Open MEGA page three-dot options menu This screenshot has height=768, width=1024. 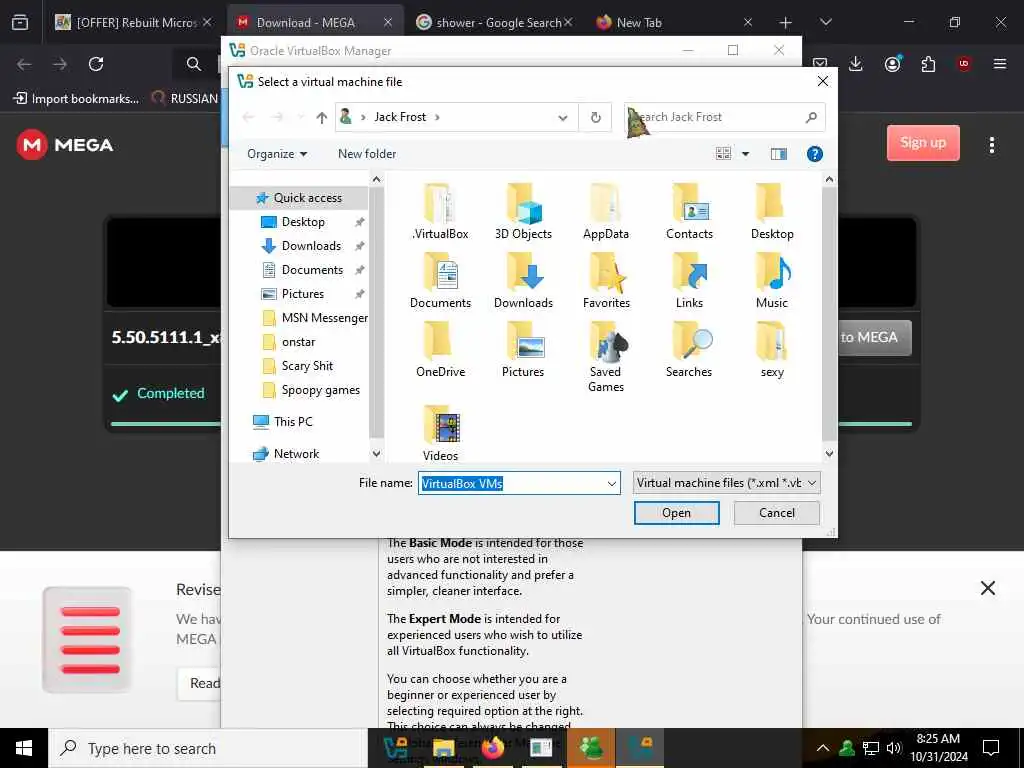[991, 145]
